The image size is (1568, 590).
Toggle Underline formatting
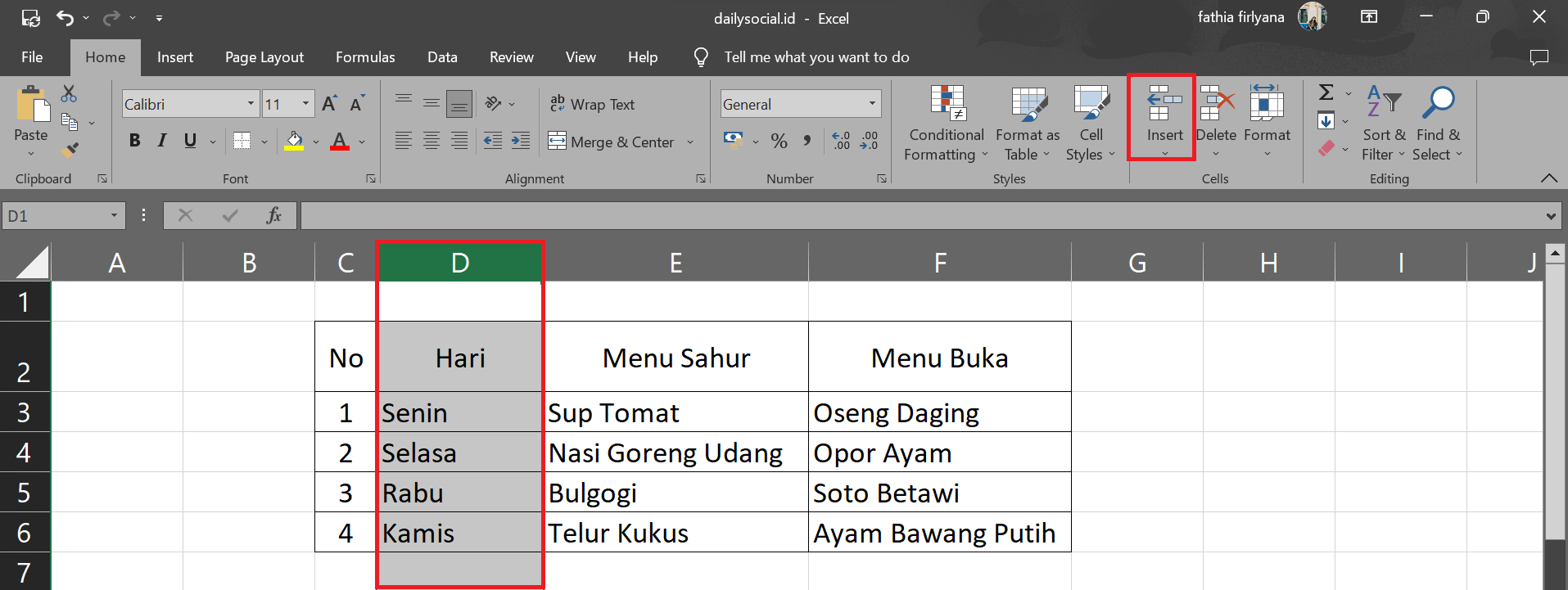pyautogui.click(x=190, y=141)
